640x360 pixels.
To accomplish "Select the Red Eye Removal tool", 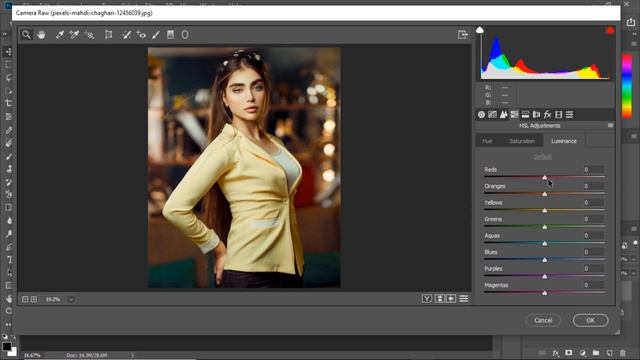I will click(x=141, y=35).
